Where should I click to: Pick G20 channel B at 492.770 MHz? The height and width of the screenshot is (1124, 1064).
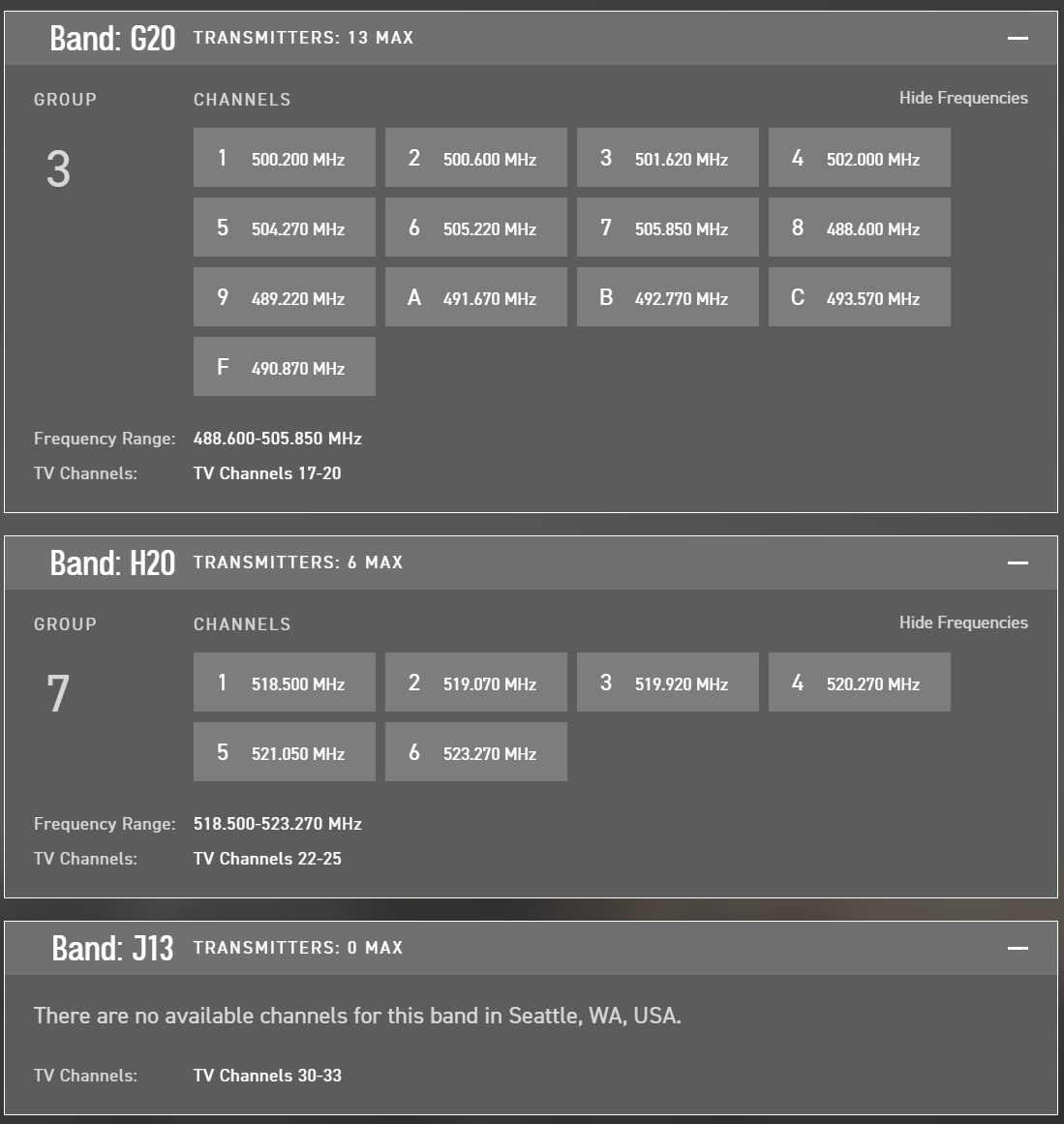667,297
